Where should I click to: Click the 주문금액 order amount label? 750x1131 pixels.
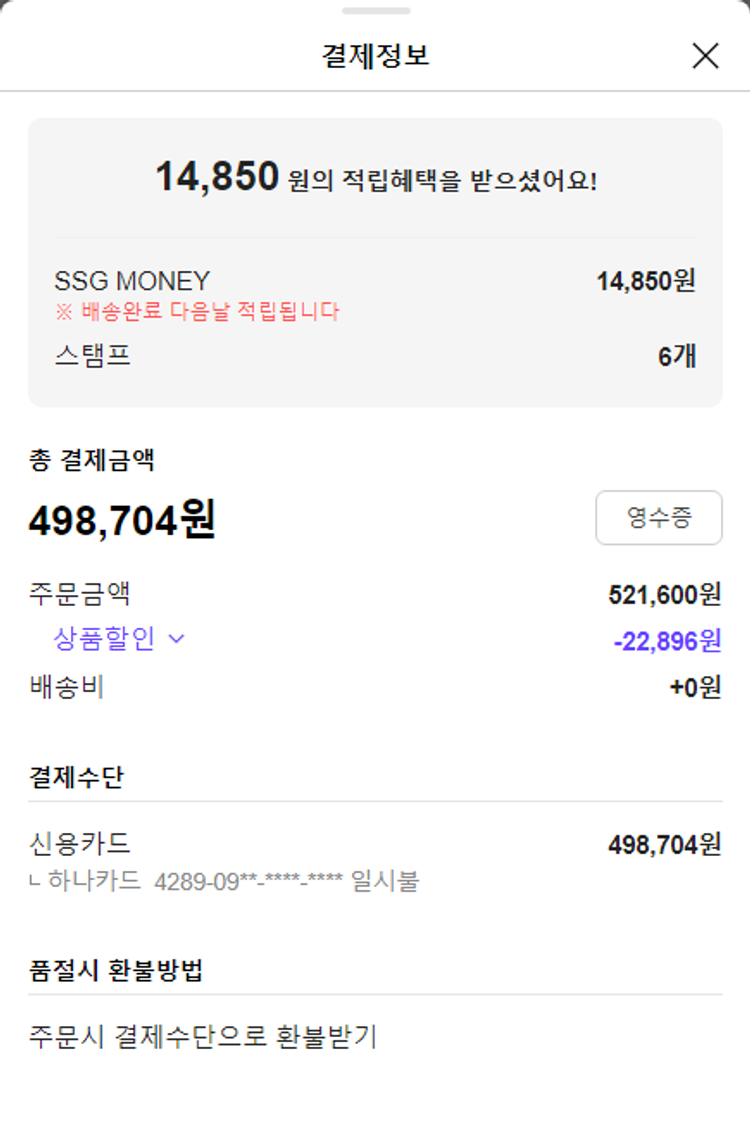coord(80,594)
